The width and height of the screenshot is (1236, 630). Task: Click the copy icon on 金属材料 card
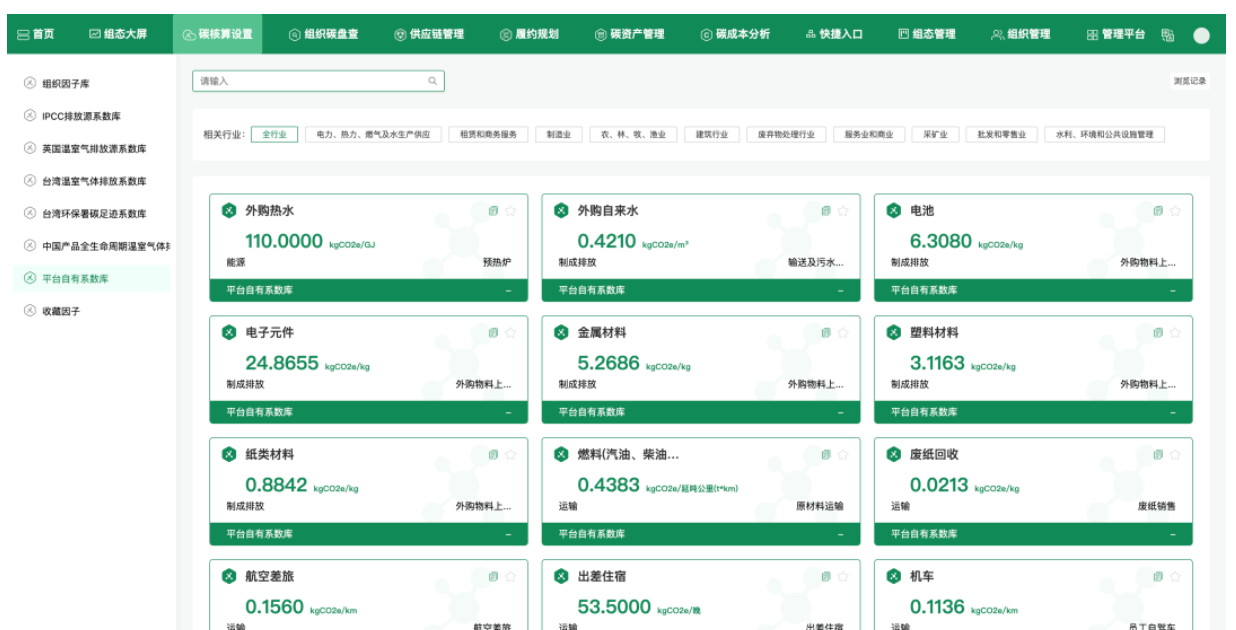coord(825,333)
